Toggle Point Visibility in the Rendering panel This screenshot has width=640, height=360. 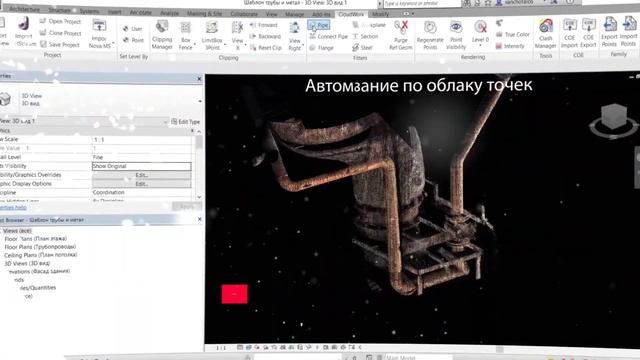tap(456, 35)
